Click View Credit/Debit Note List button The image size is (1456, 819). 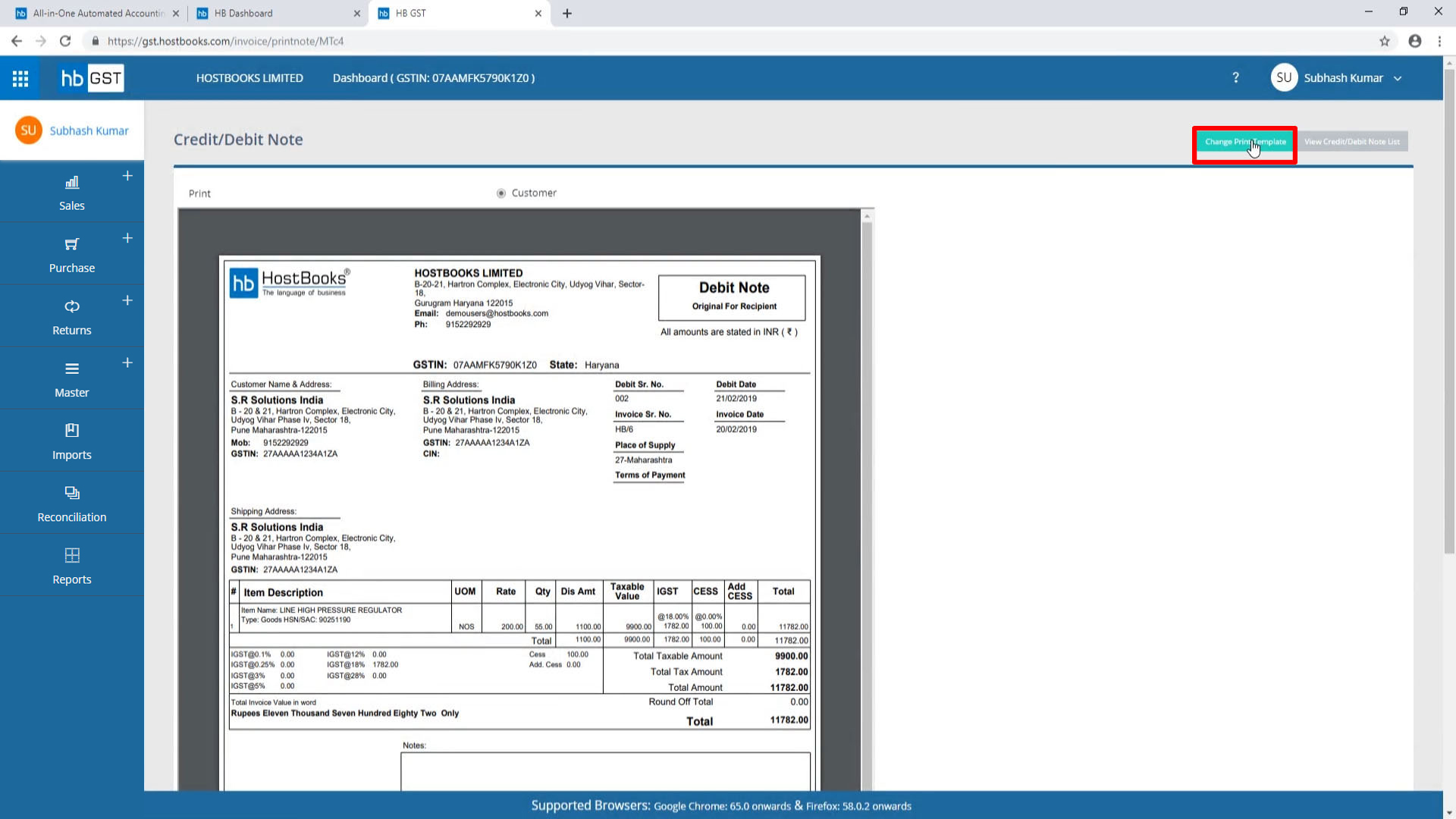pyautogui.click(x=1351, y=142)
